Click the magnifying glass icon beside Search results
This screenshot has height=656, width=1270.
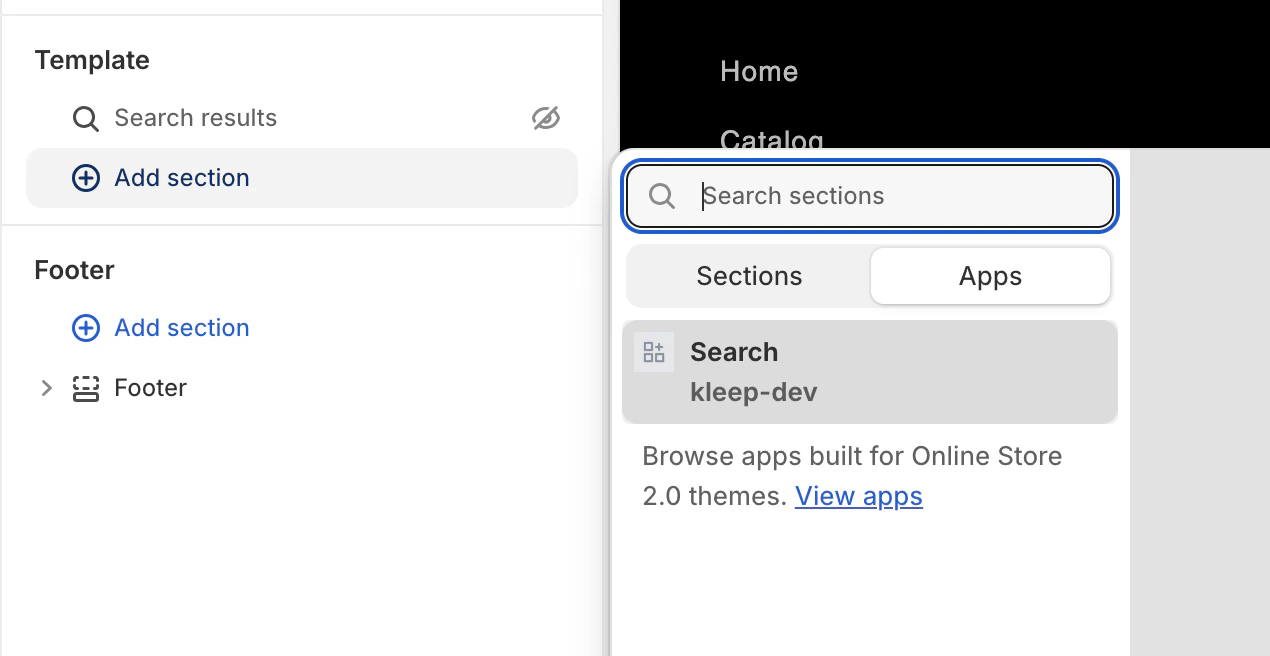tap(85, 118)
